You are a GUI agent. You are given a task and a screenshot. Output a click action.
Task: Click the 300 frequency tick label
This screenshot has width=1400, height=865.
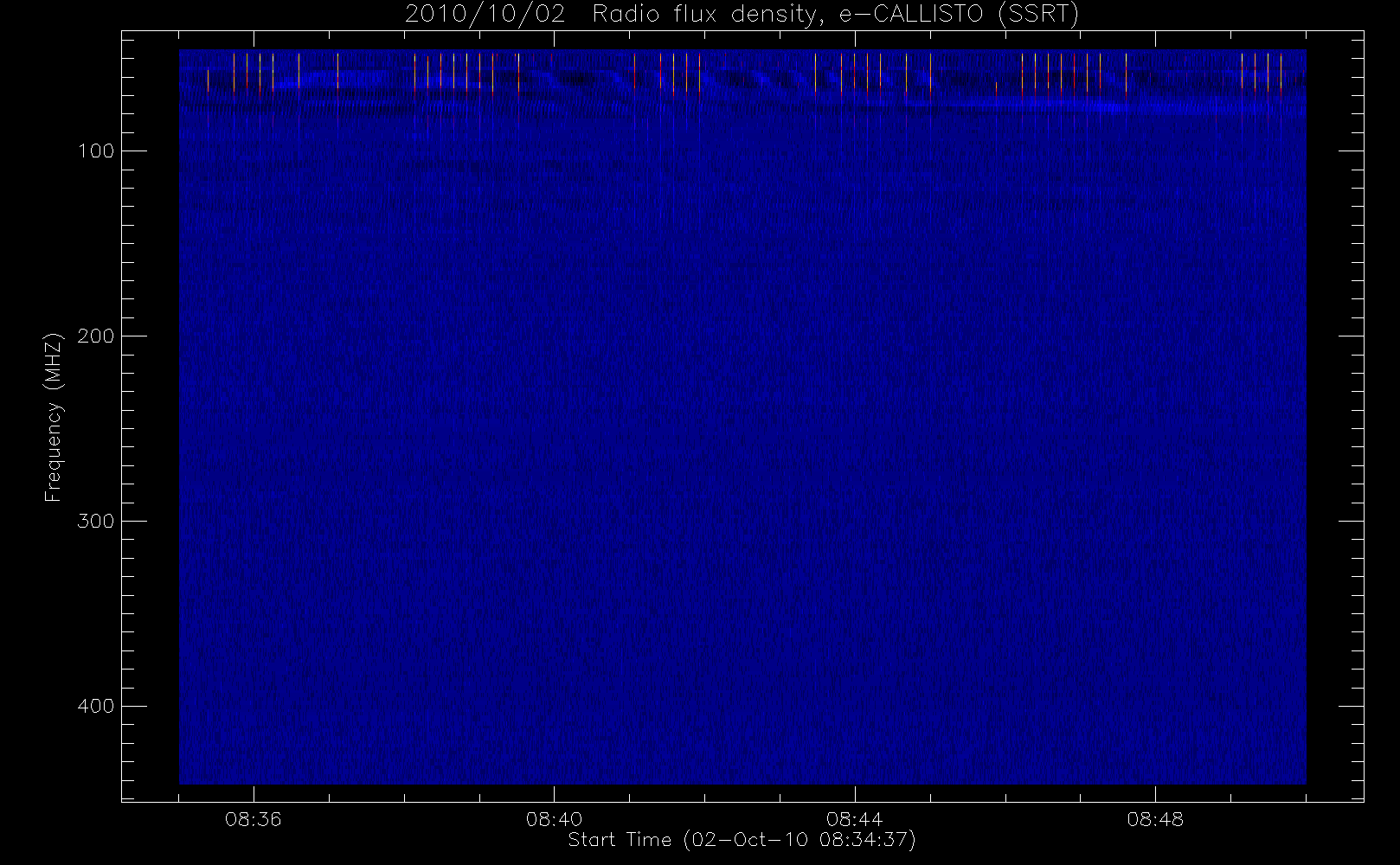click(95, 522)
